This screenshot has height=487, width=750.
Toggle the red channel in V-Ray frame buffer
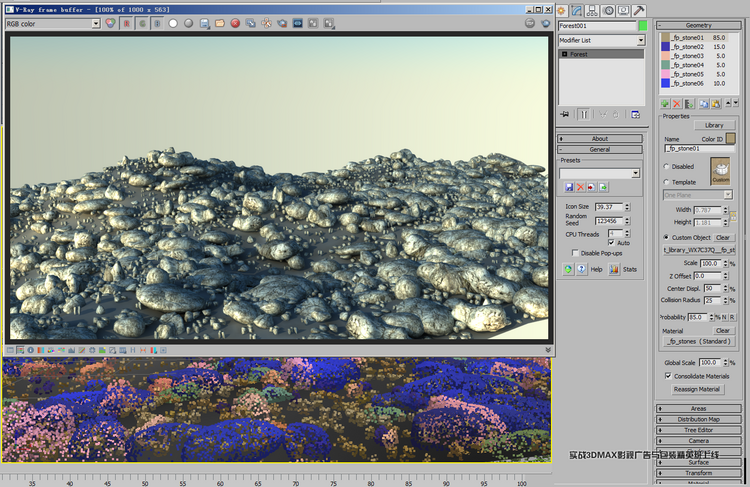pos(127,23)
